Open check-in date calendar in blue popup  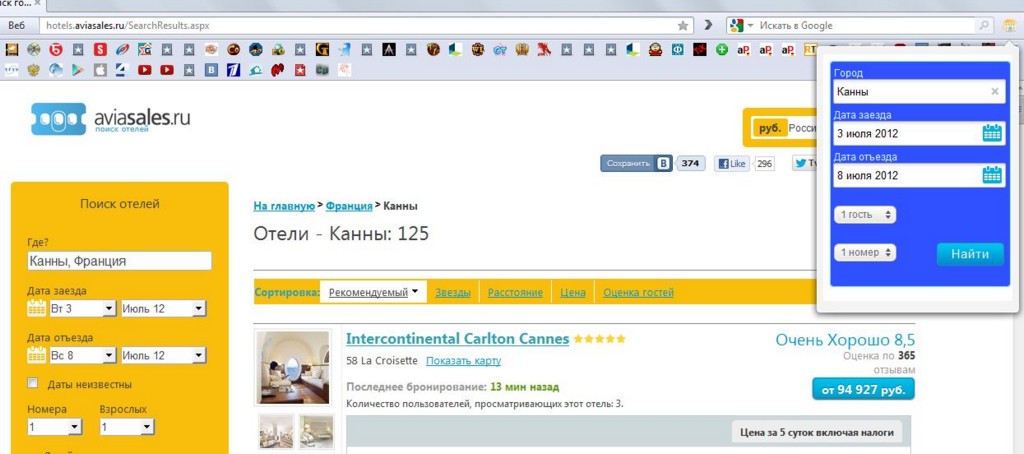[x=991, y=133]
